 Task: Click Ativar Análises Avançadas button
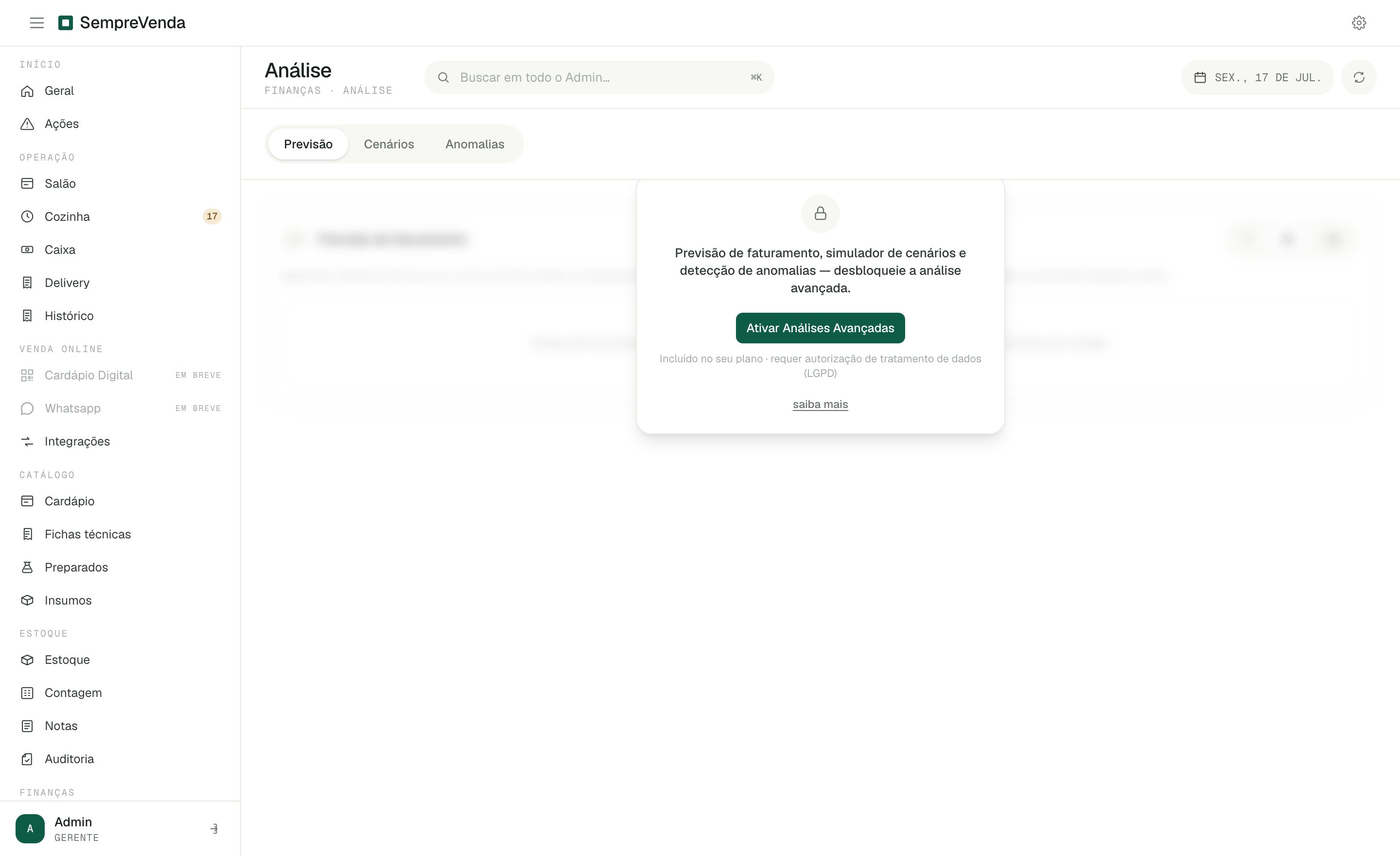point(820,328)
